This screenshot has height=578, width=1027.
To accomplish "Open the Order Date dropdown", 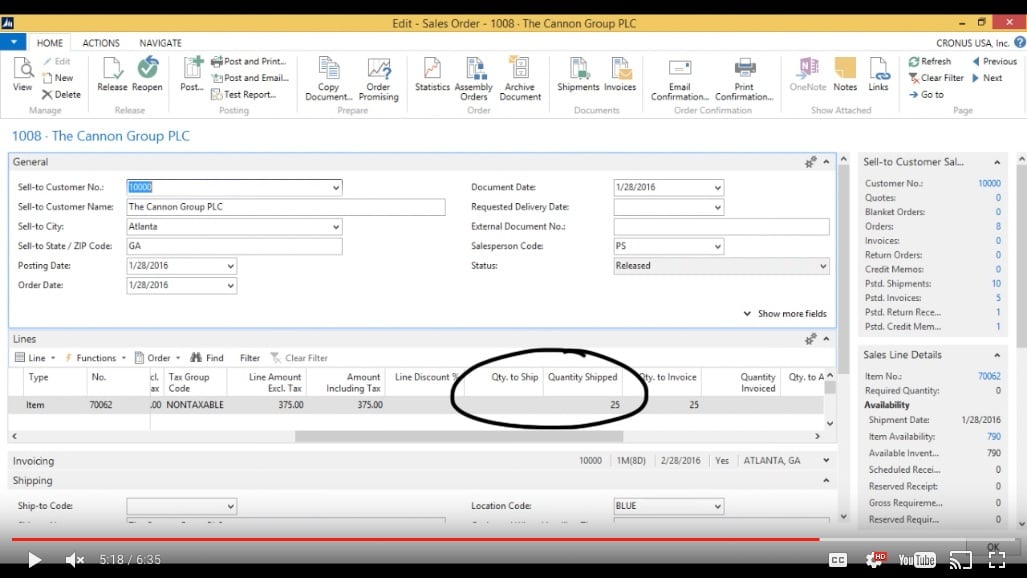I will pyautogui.click(x=231, y=286).
